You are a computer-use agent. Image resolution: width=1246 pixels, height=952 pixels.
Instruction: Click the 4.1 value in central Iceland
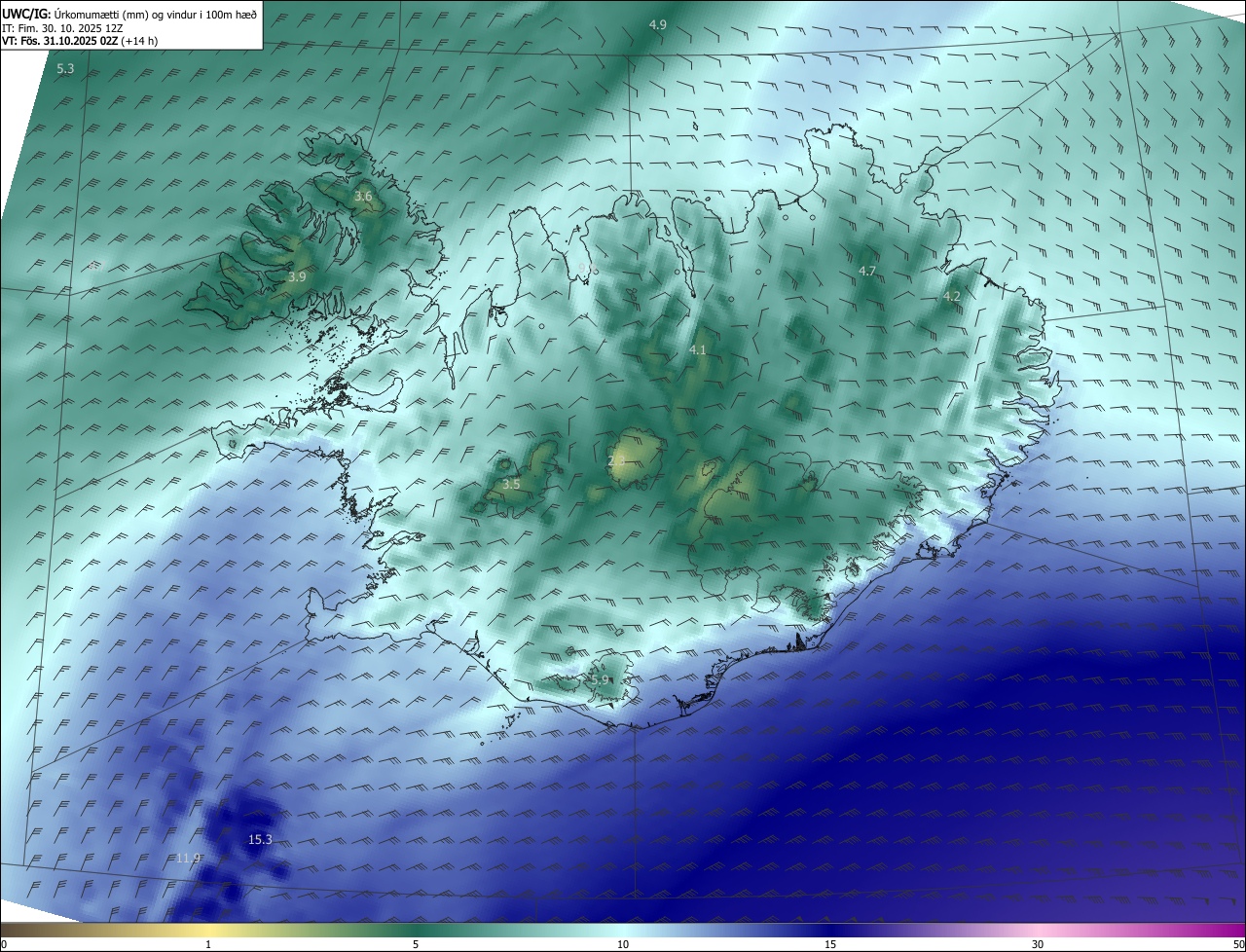click(698, 349)
